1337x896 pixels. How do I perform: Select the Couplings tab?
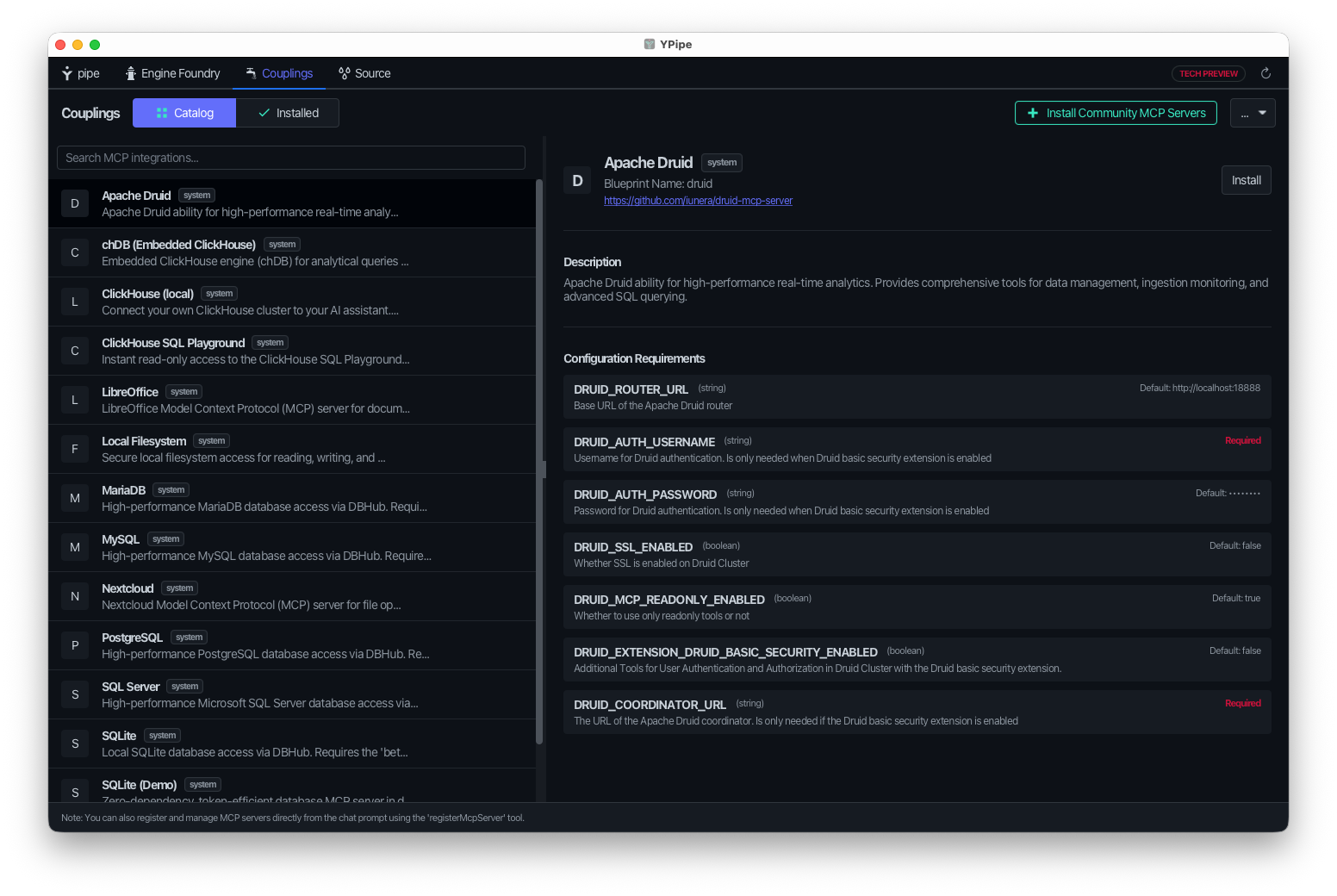coord(279,73)
